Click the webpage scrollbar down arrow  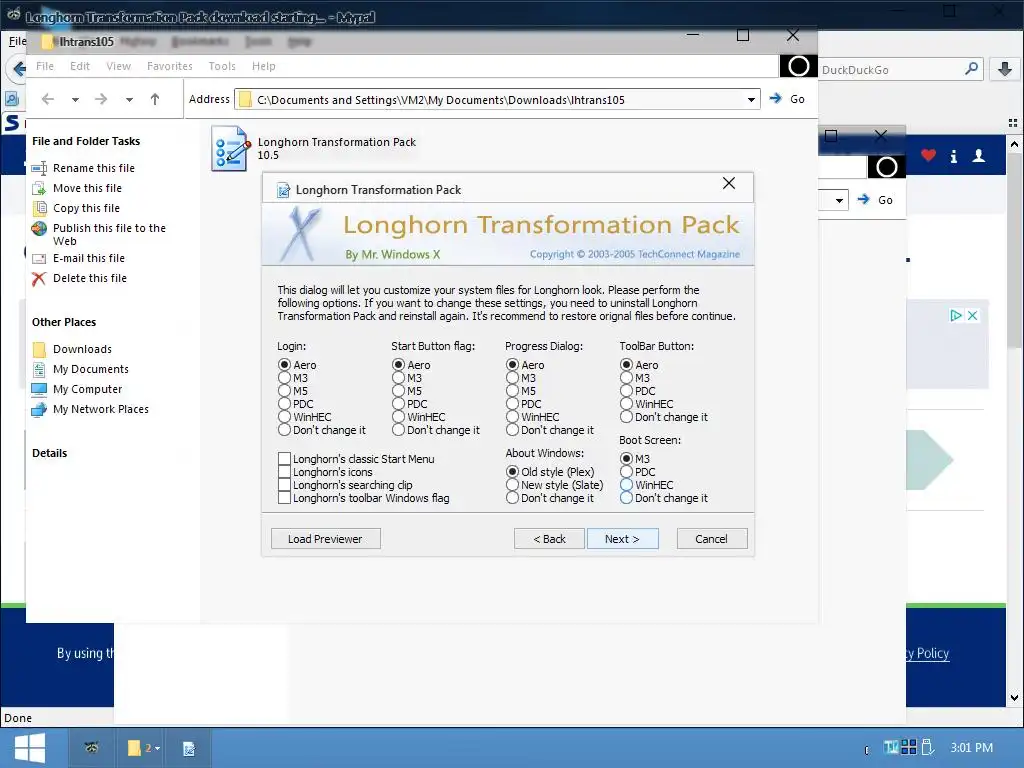1014,697
